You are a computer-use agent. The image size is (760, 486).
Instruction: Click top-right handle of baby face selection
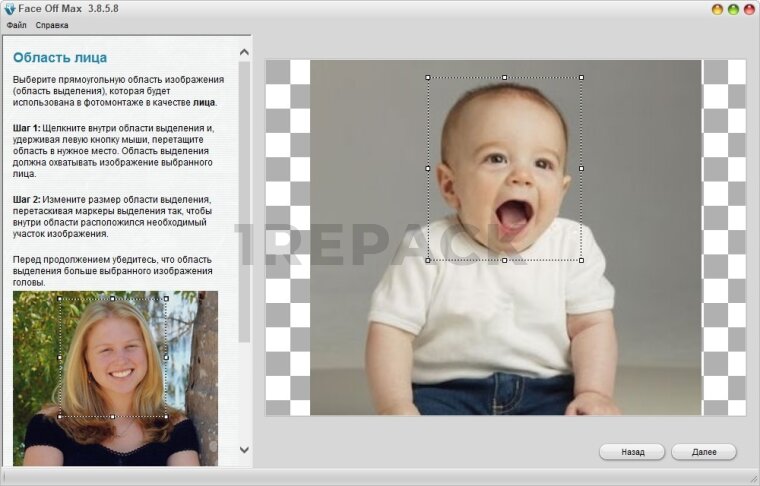coord(581,77)
